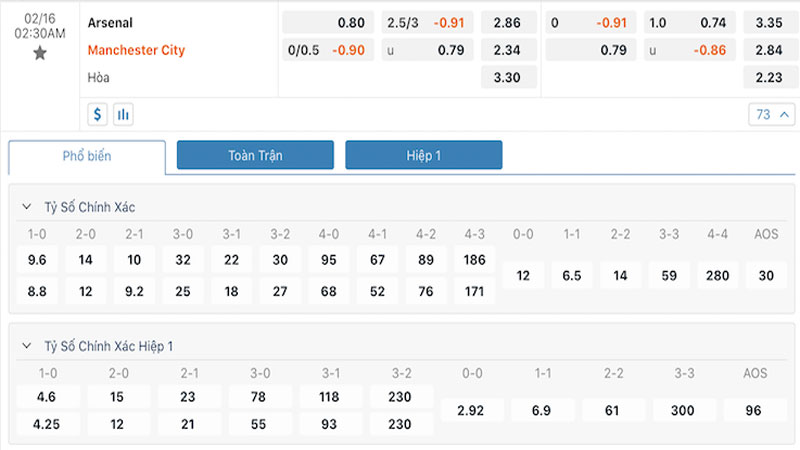The height and width of the screenshot is (450, 800).
Task: Select first-half under odds -0.86
Action: (x=690, y=50)
